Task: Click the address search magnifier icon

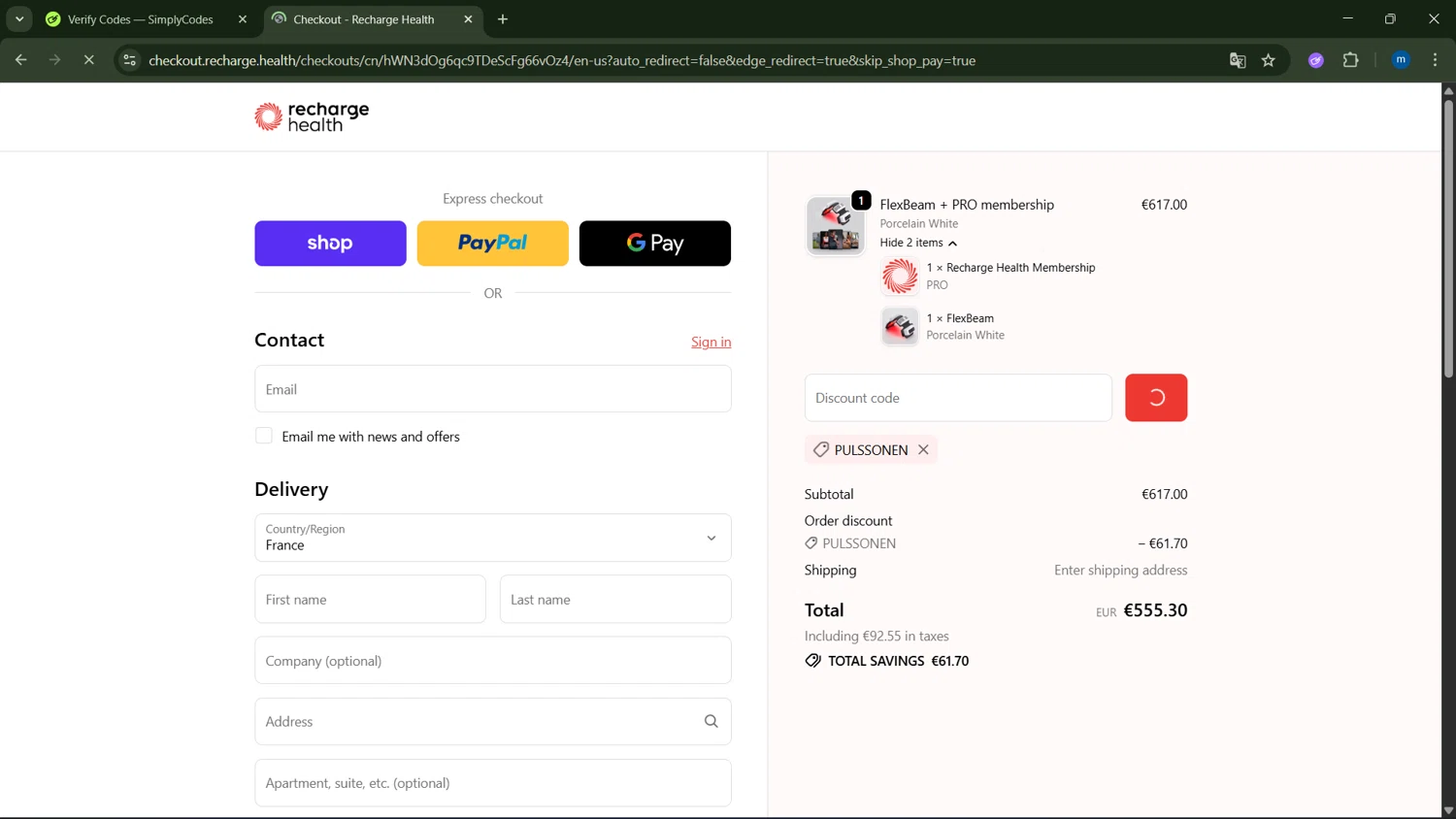Action: point(711,722)
